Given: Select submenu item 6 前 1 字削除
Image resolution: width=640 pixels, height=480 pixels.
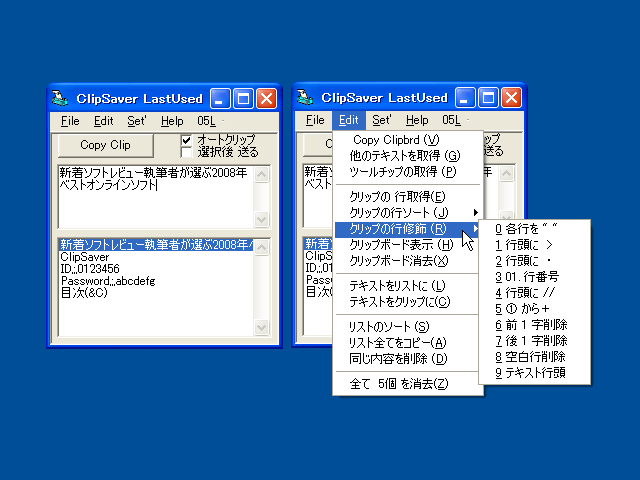Looking at the screenshot, I should (x=534, y=325).
